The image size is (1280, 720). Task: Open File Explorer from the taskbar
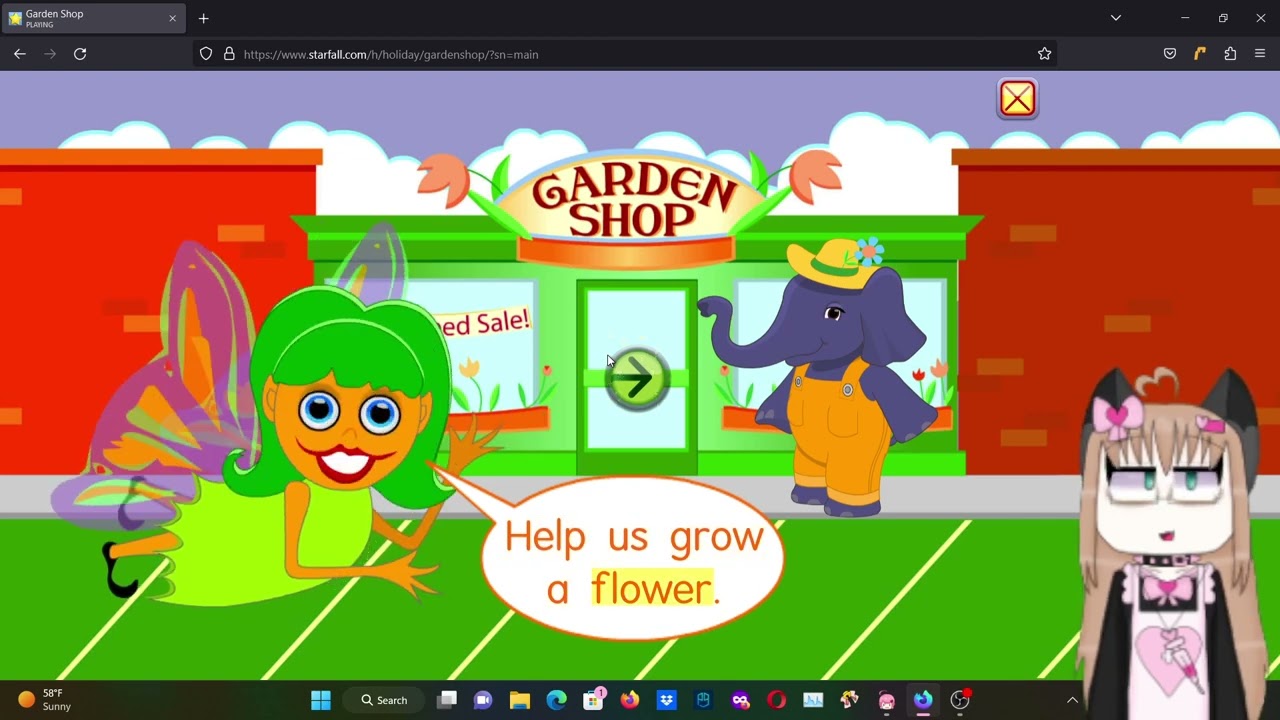(520, 700)
